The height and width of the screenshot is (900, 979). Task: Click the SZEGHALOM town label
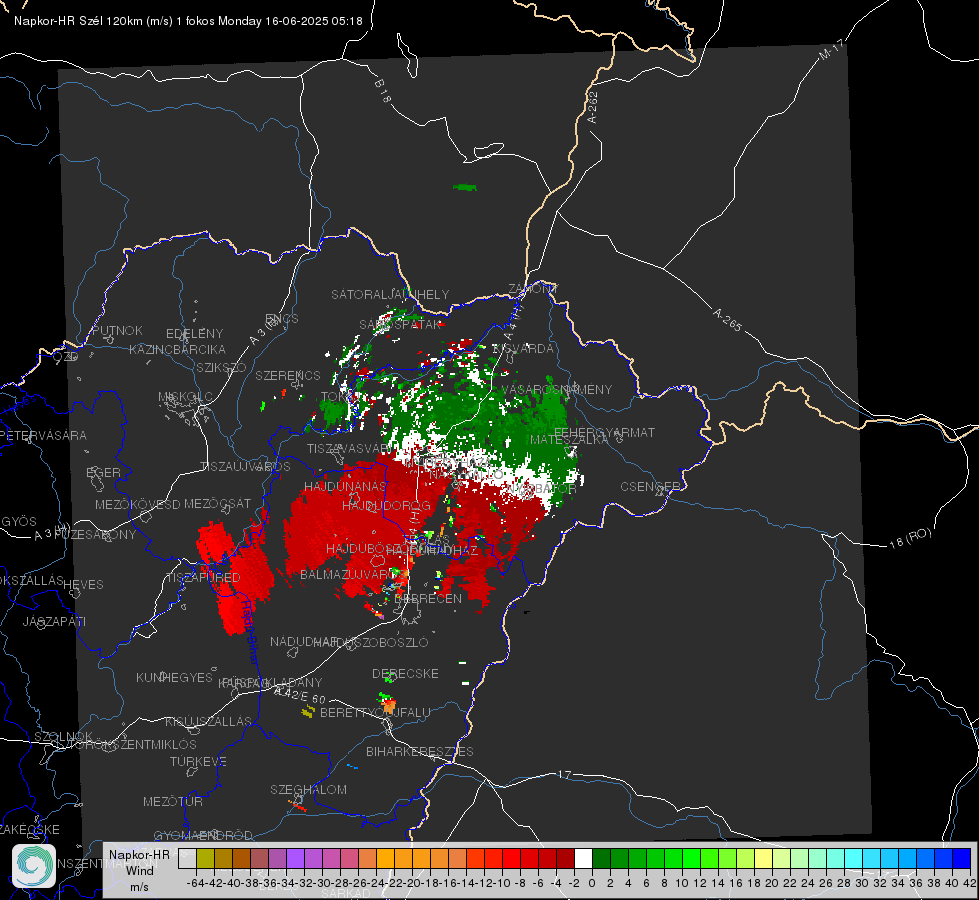point(308,789)
